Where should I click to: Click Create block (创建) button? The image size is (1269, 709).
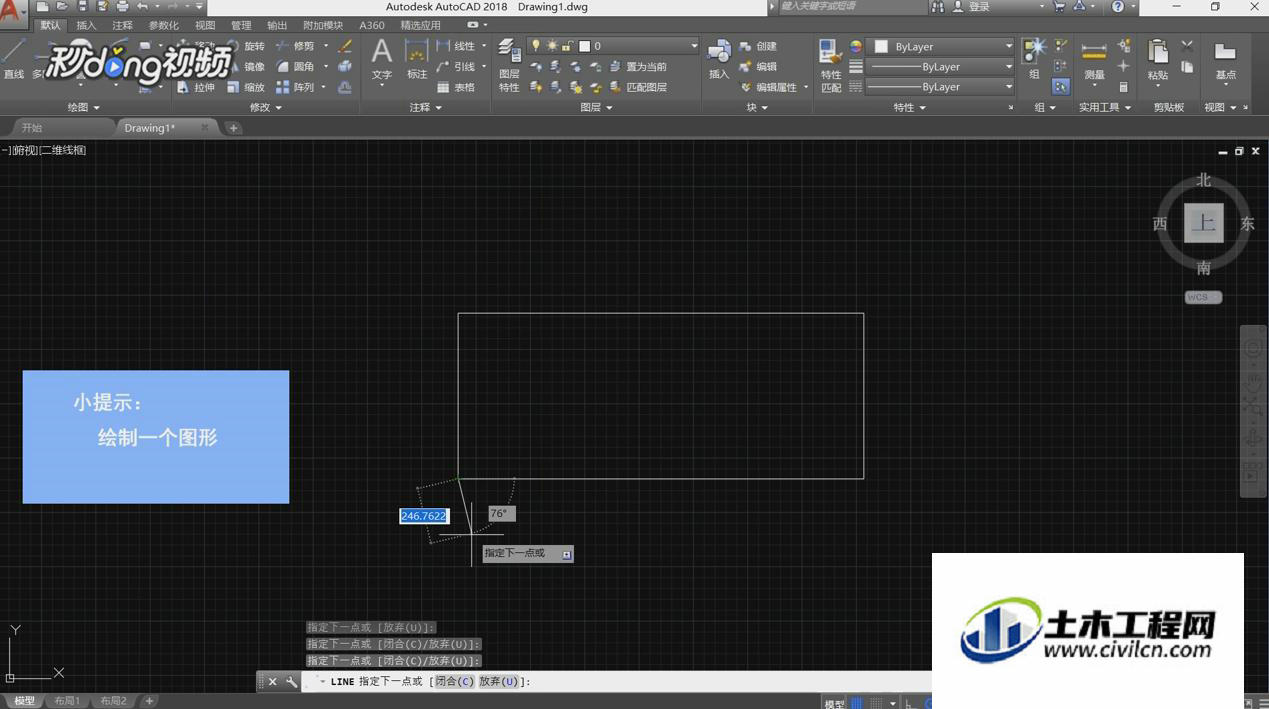[758, 46]
